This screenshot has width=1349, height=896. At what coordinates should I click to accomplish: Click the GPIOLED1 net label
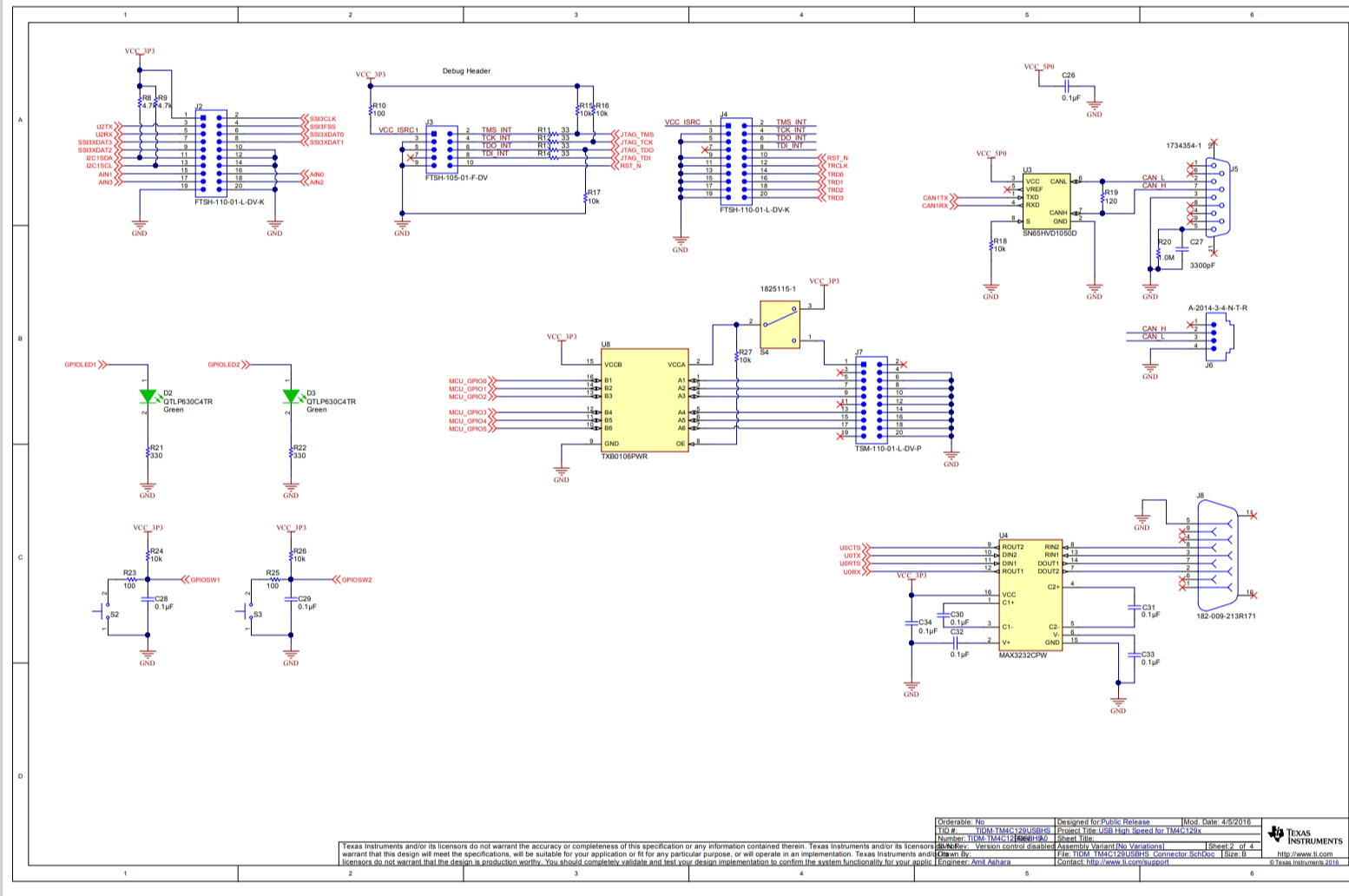click(80, 365)
